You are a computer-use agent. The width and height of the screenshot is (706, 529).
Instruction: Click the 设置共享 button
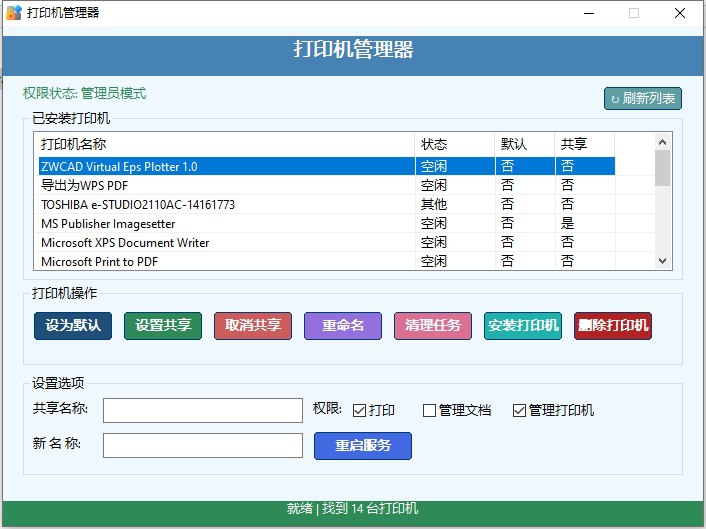point(162,326)
